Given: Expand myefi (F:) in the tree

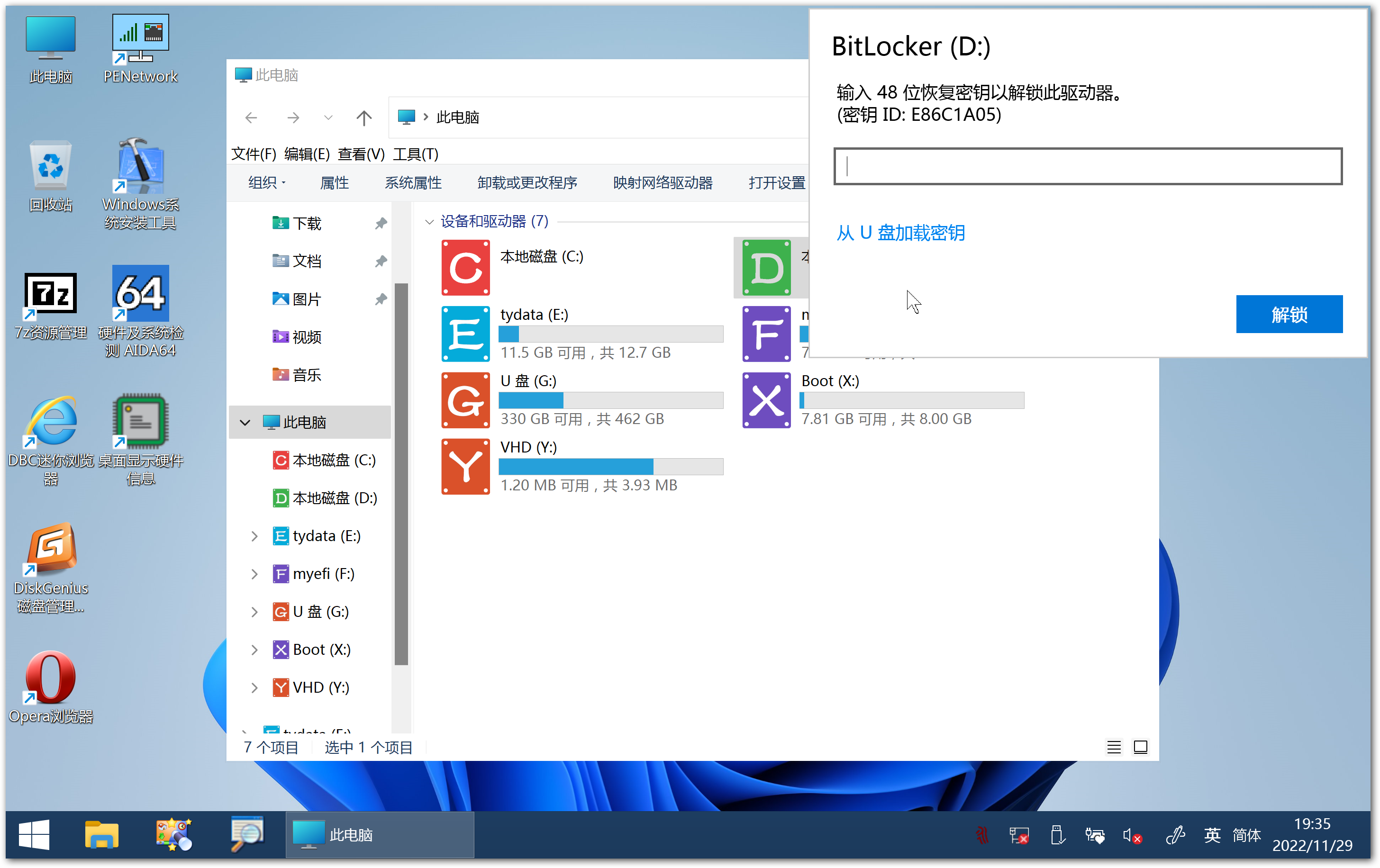Looking at the screenshot, I should [254, 574].
